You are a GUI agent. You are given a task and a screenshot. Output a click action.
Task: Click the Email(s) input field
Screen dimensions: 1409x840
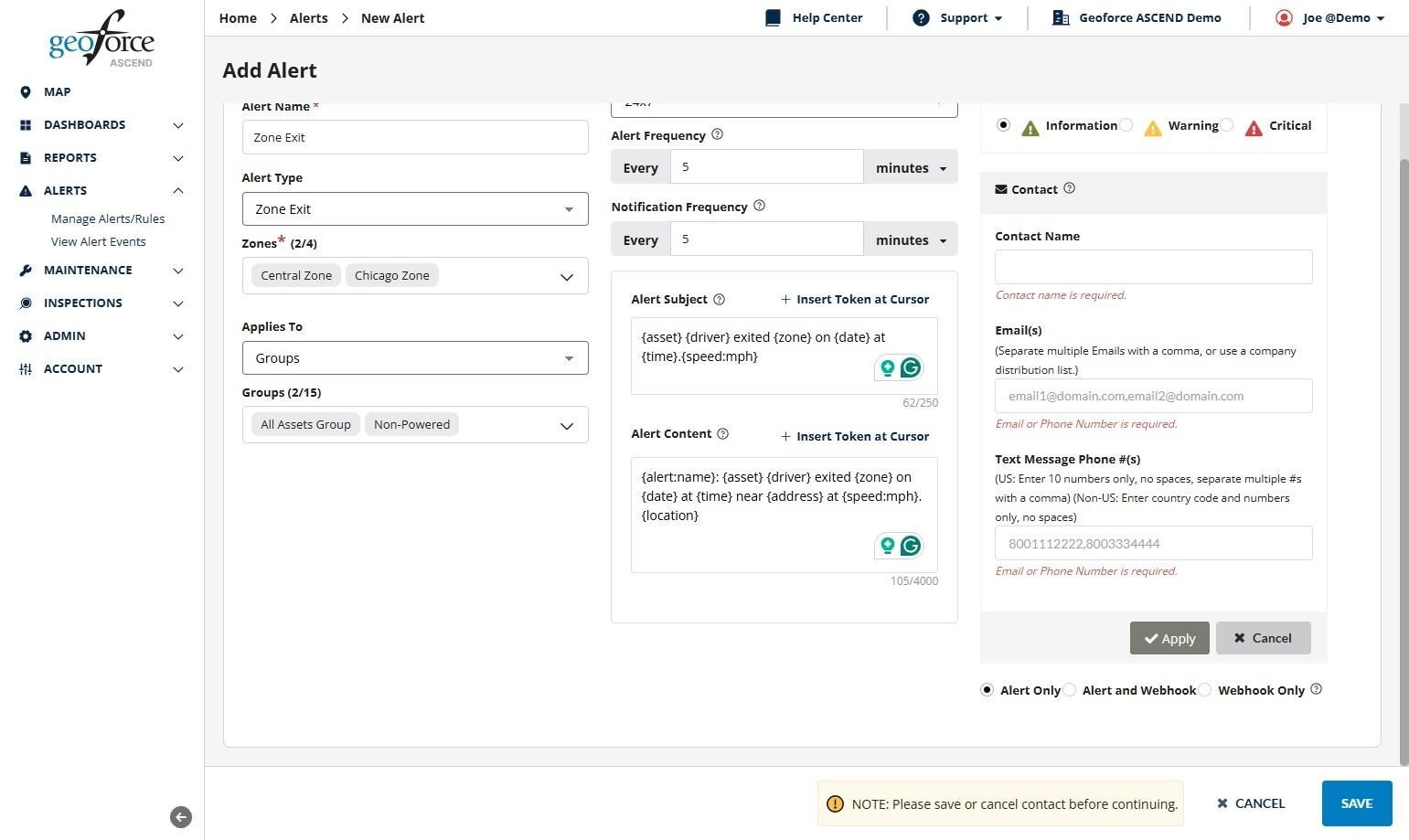(x=1154, y=396)
